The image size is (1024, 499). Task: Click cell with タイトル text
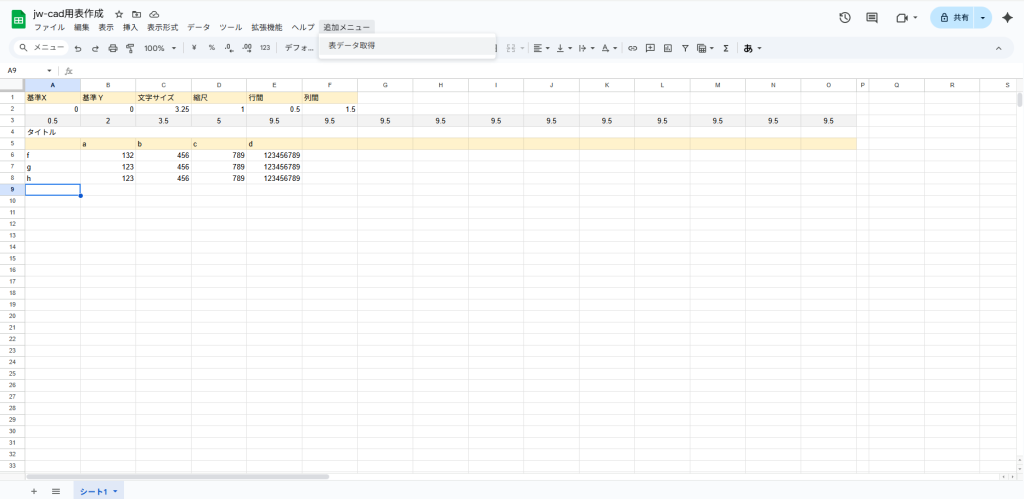(53, 132)
